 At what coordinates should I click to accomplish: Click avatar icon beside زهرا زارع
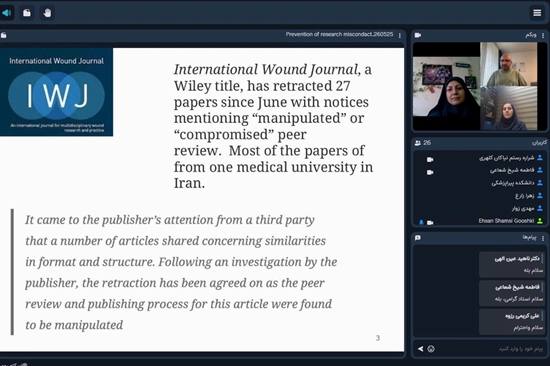540,195
